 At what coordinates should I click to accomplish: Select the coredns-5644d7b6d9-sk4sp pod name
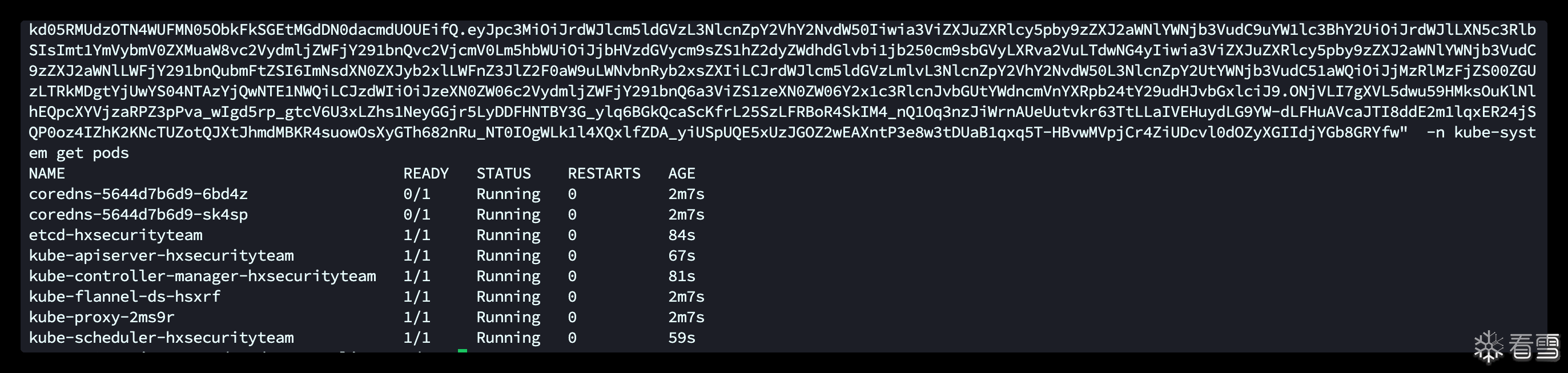(x=138, y=215)
